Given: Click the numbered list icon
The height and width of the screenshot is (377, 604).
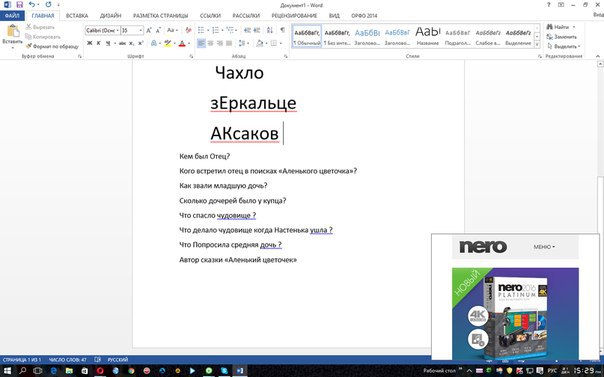Looking at the screenshot, I should 215,30.
